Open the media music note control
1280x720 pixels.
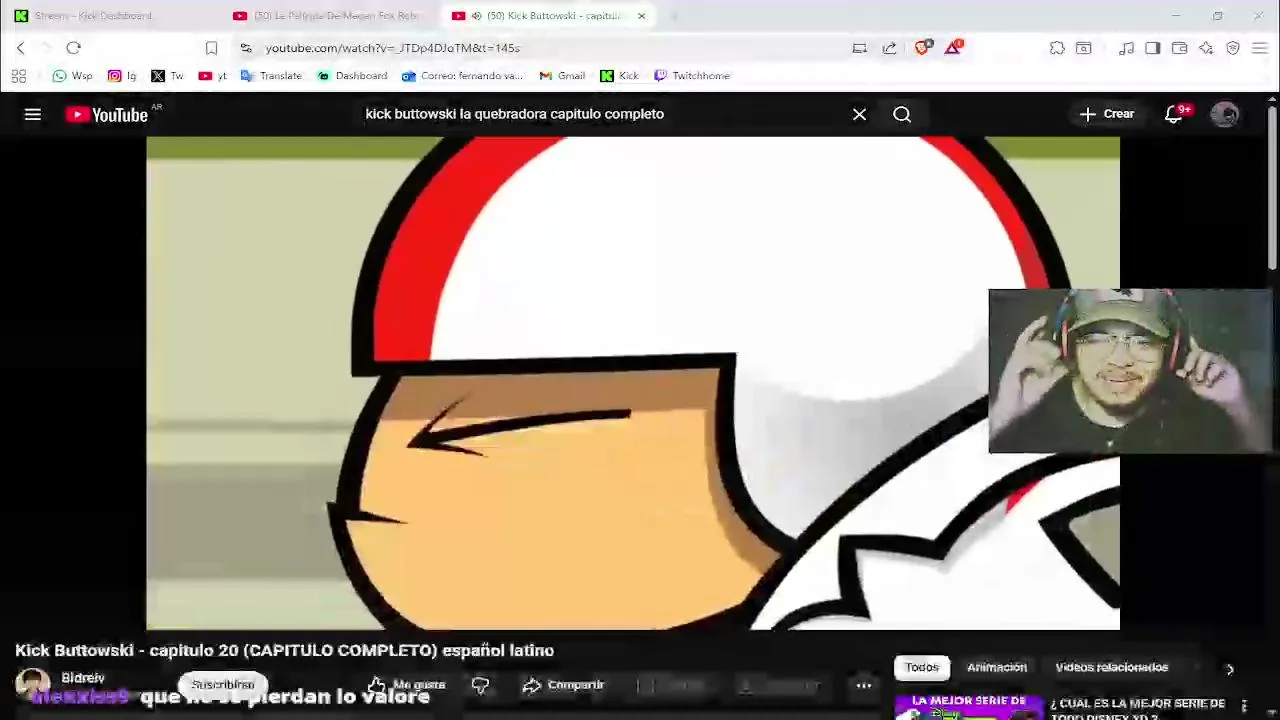pyautogui.click(x=1127, y=48)
